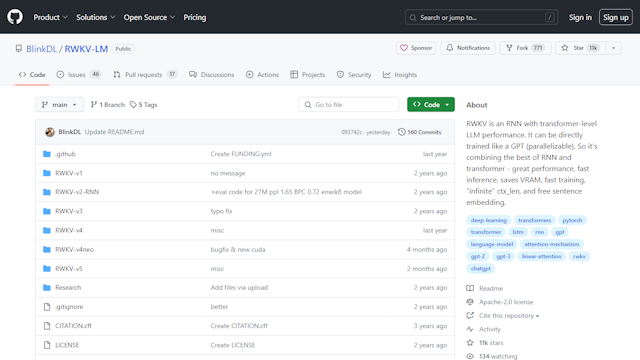Image resolution: width=640 pixels, height=360 pixels.
Task: Click the transformers topic tag
Action: 534,220
